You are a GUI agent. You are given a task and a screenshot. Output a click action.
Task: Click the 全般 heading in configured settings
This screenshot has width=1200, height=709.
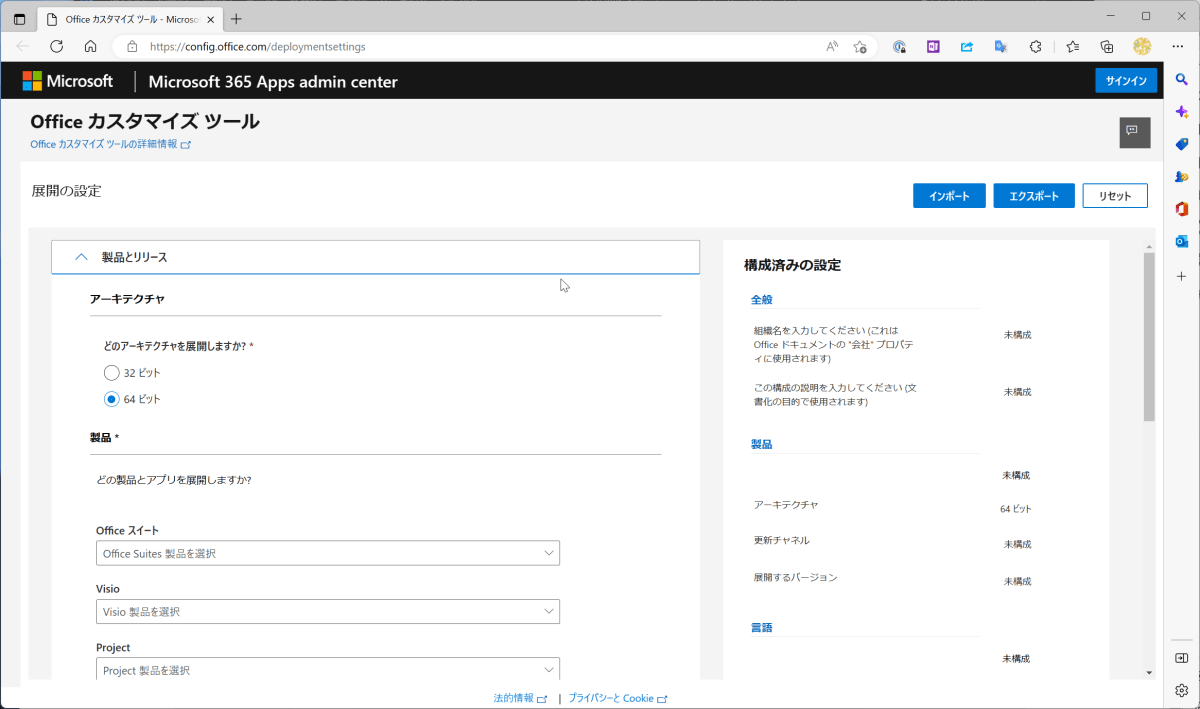(761, 299)
